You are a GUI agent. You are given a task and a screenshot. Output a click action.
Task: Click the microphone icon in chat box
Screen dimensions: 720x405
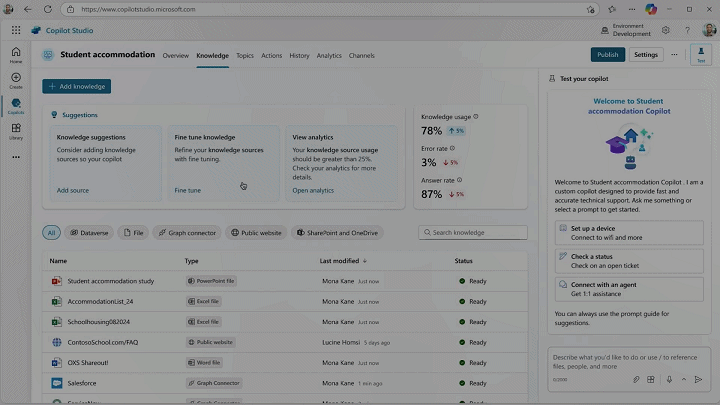(x=669, y=379)
